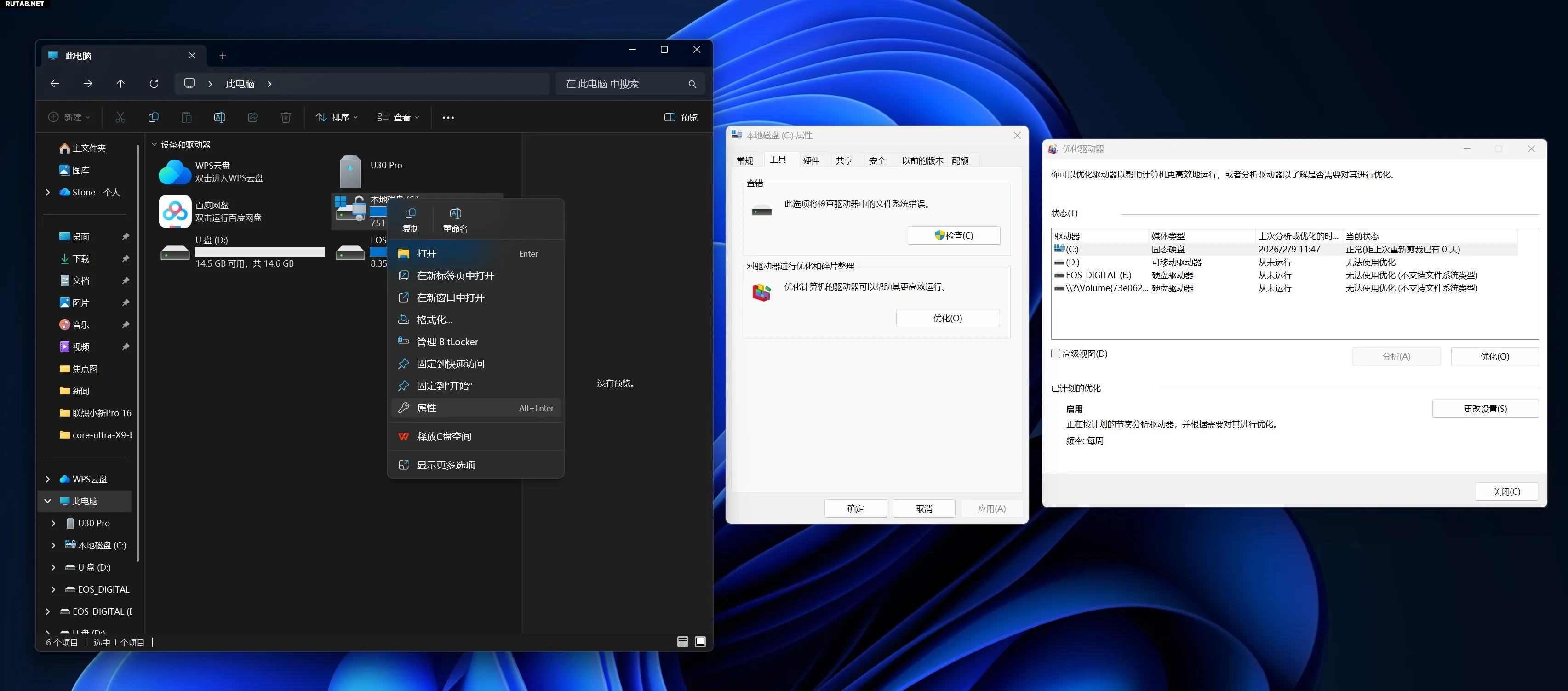
Task: Switch to the 硬件 tab
Action: pyautogui.click(x=811, y=160)
